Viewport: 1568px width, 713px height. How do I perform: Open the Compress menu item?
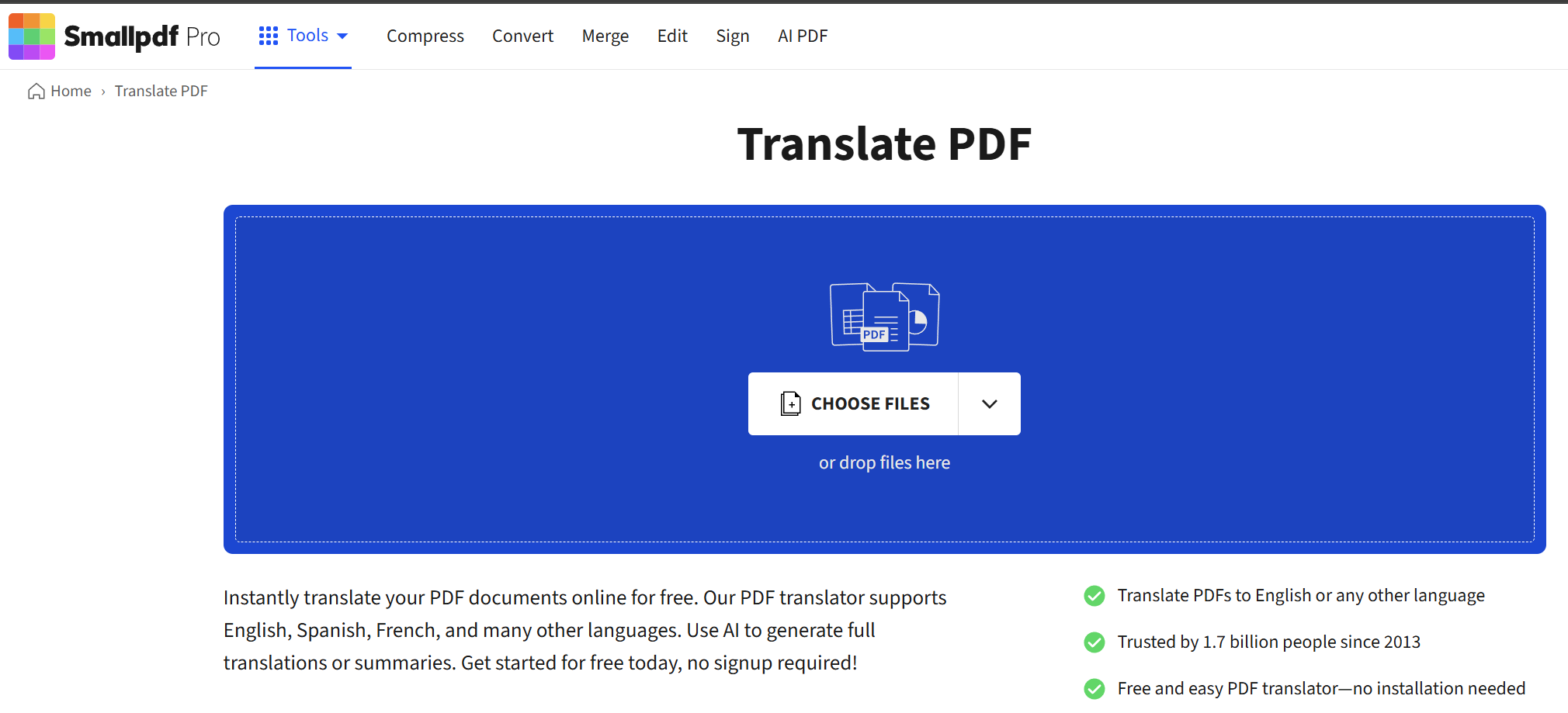pos(425,36)
